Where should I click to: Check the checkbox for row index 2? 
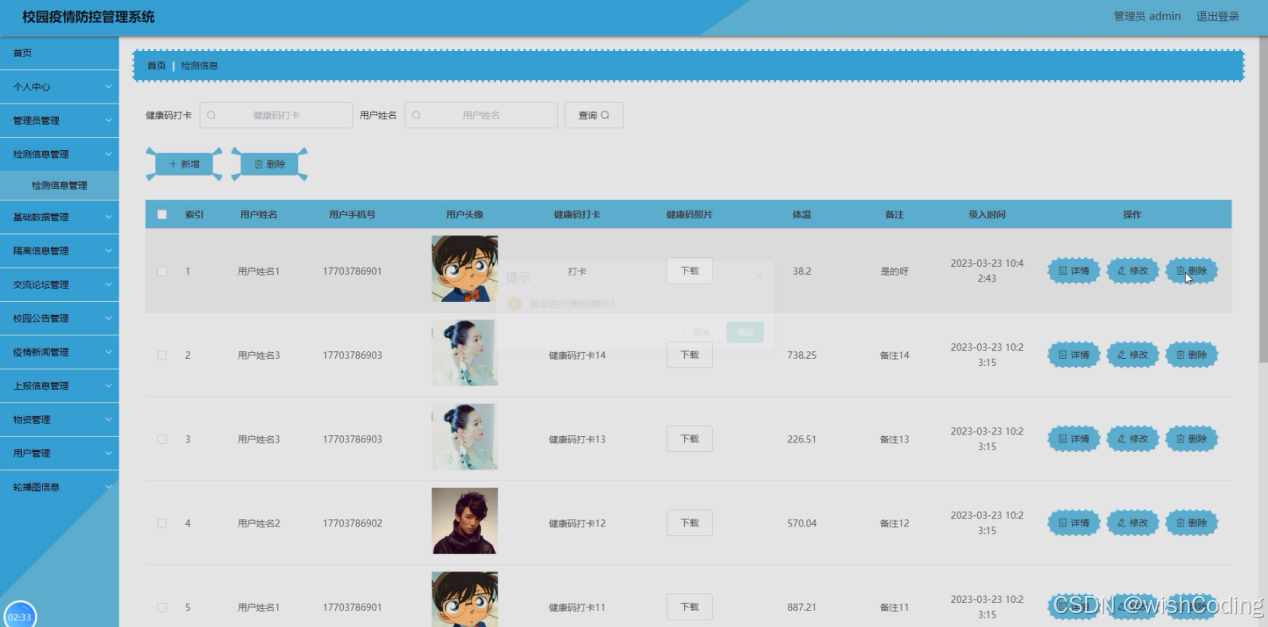coord(162,355)
